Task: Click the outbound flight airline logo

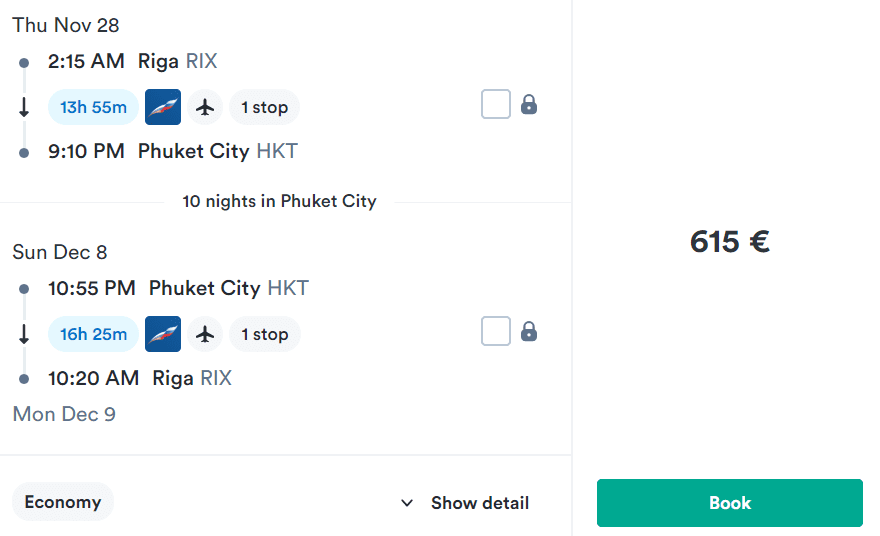Action: pyautogui.click(x=163, y=107)
